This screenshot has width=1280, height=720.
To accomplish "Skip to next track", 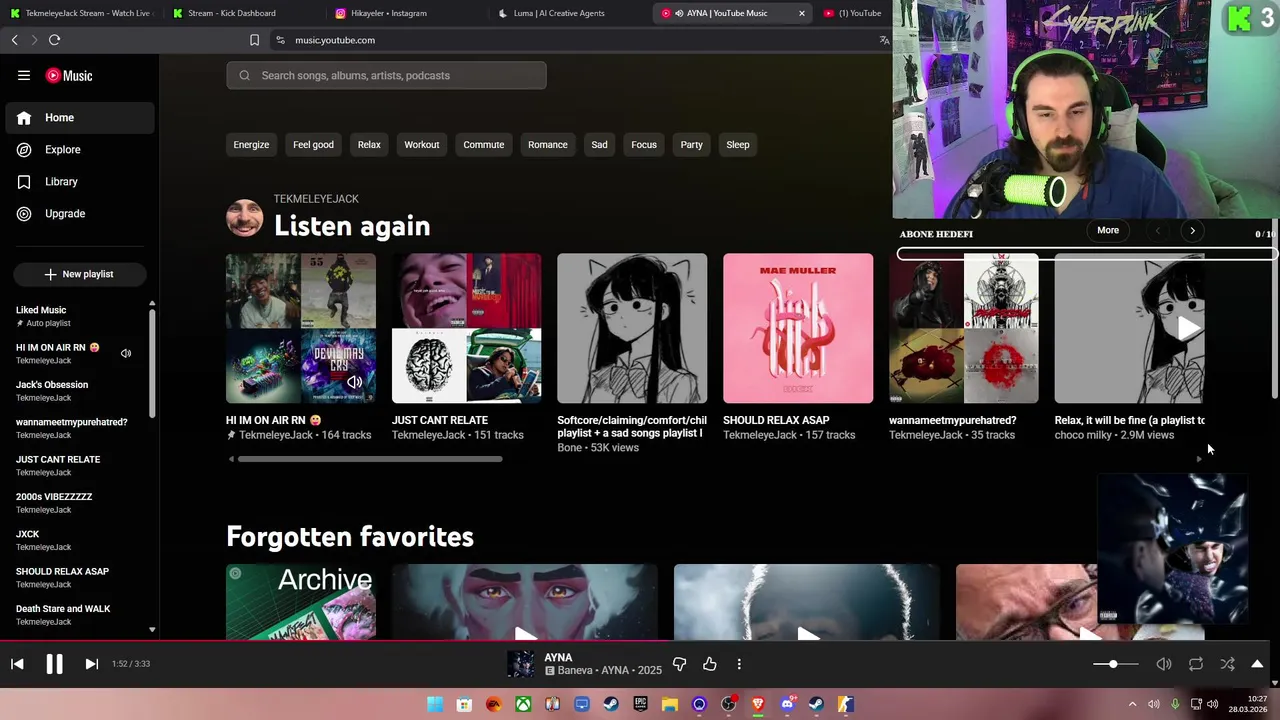I will (91, 664).
